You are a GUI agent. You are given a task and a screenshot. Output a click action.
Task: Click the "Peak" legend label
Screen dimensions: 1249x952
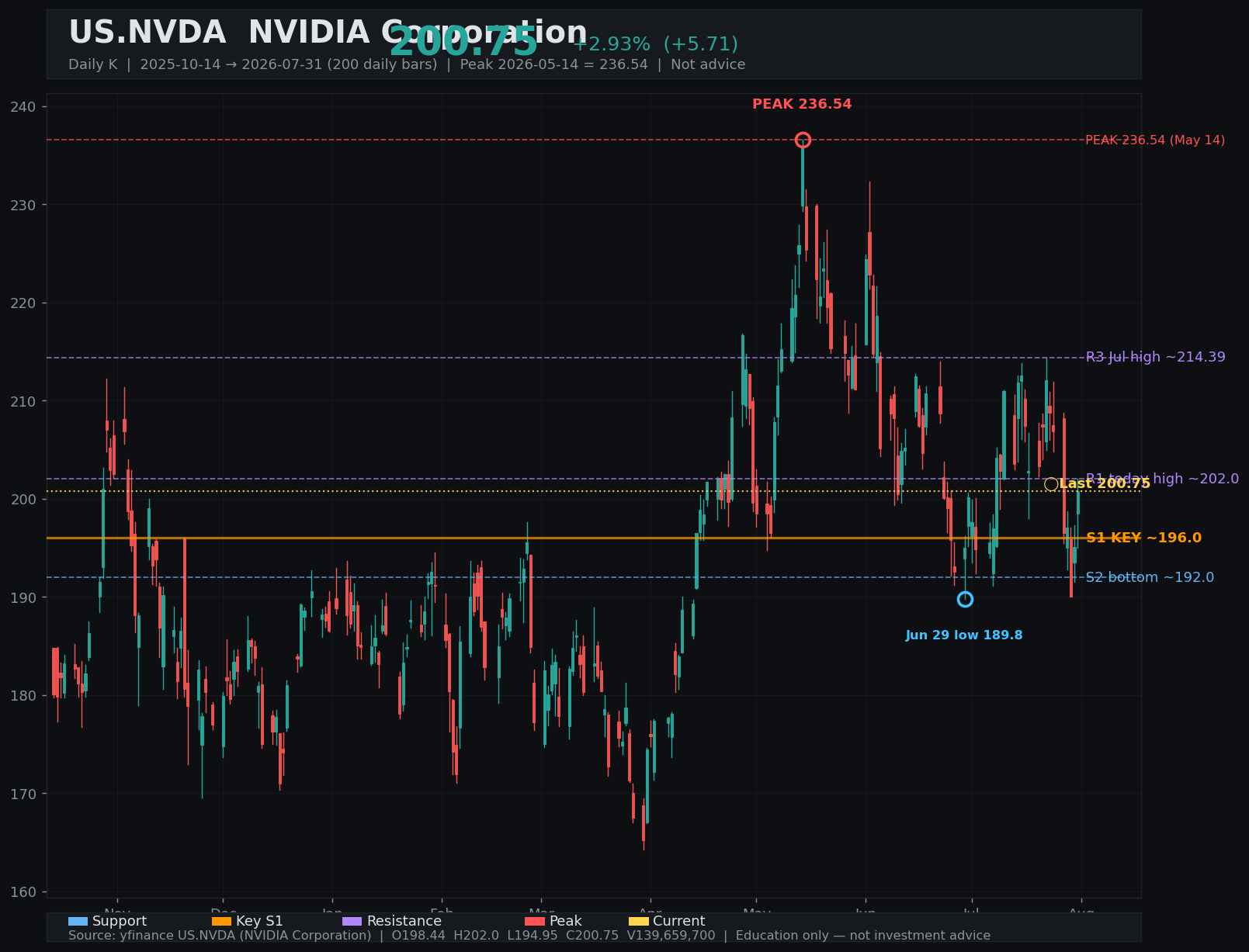565,922
